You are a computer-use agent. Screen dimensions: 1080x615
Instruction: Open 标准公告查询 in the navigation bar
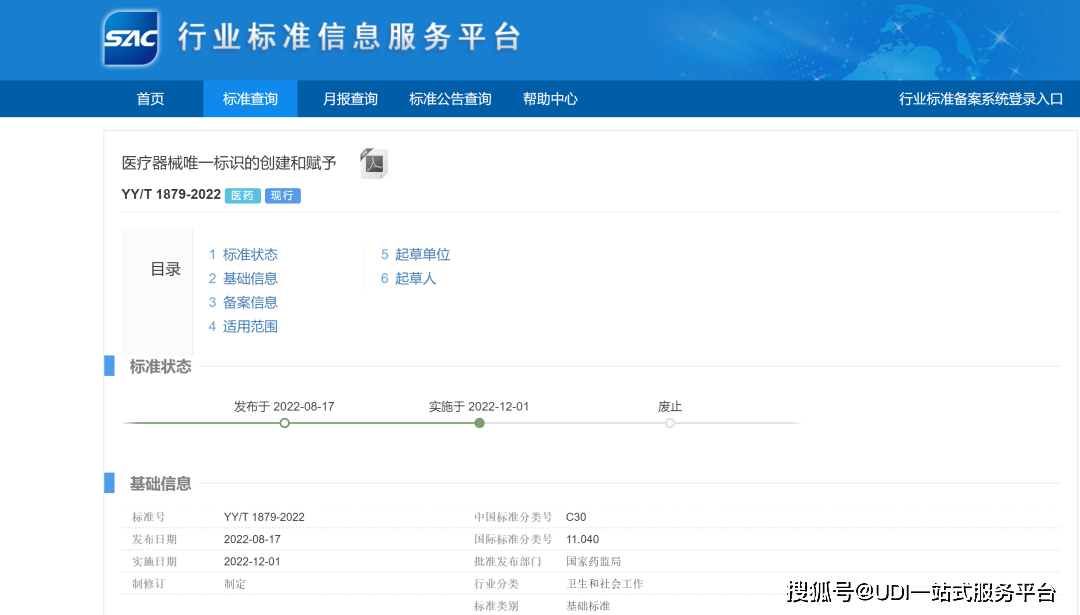(450, 98)
